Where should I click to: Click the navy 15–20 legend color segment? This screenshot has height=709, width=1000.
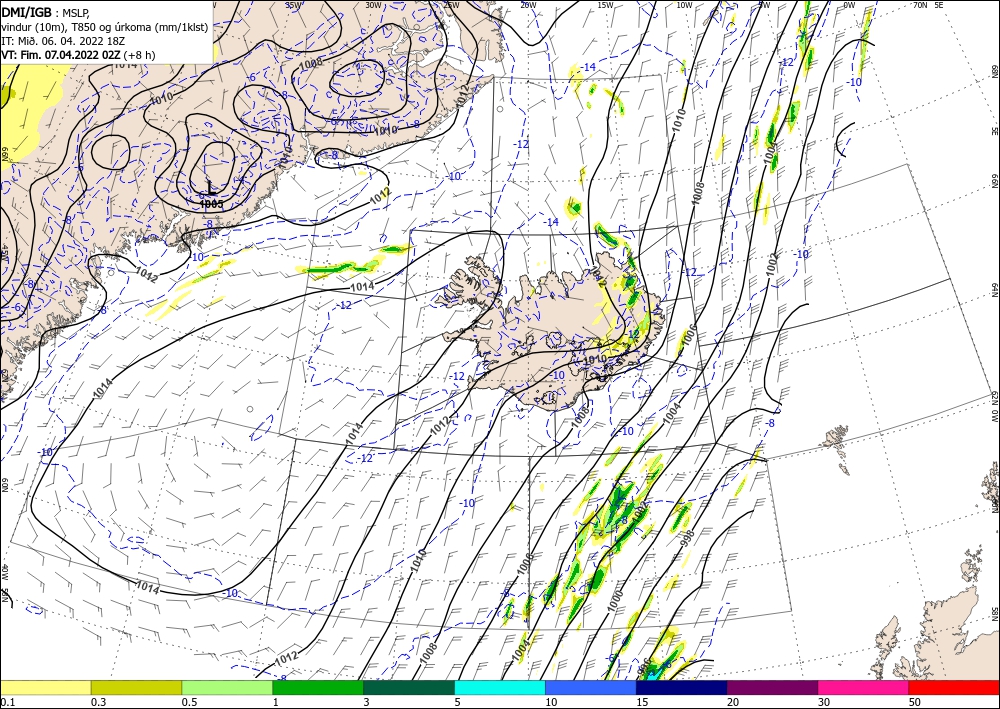coord(681,687)
